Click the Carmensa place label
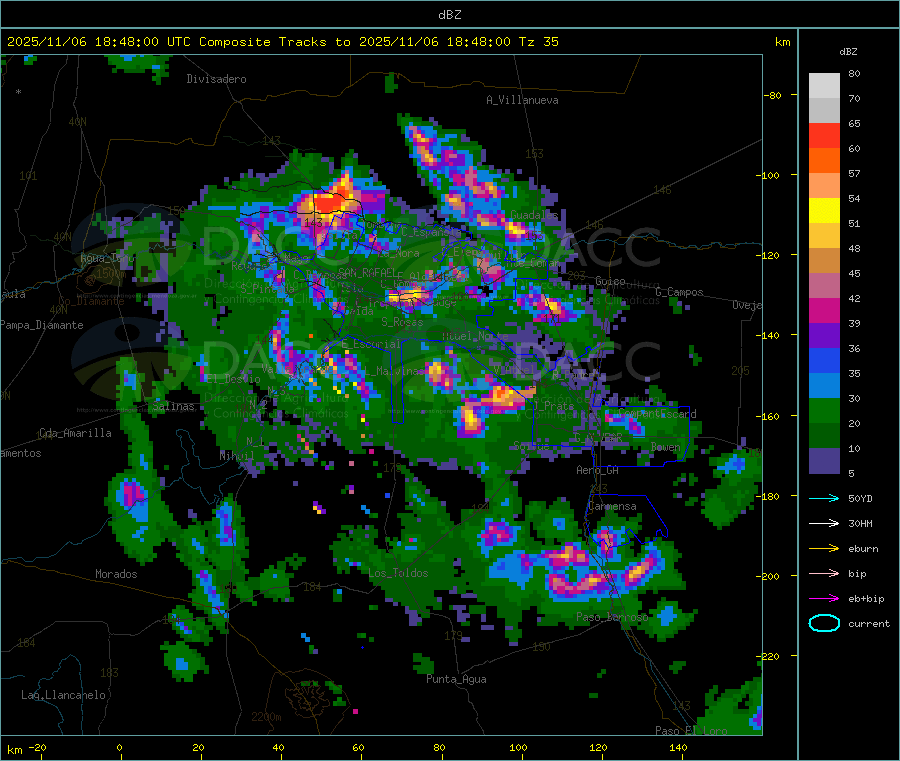The height and width of the screenshot is (761, 900). click(612, 506)
